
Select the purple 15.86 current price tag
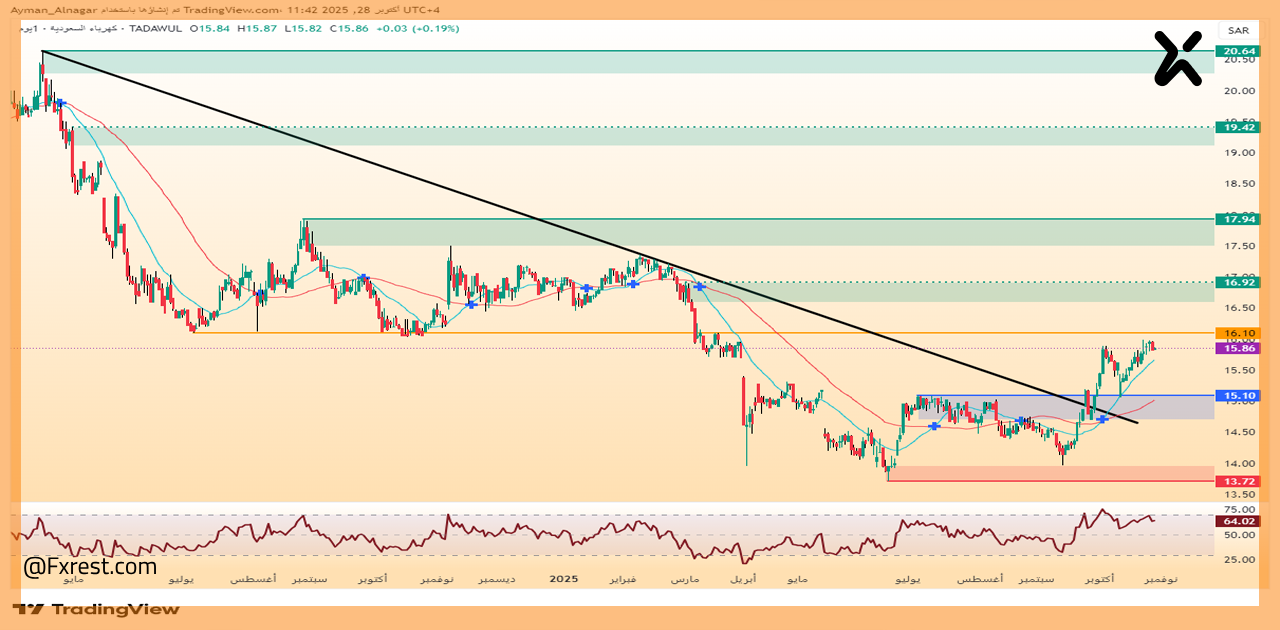coord(1235,348)
